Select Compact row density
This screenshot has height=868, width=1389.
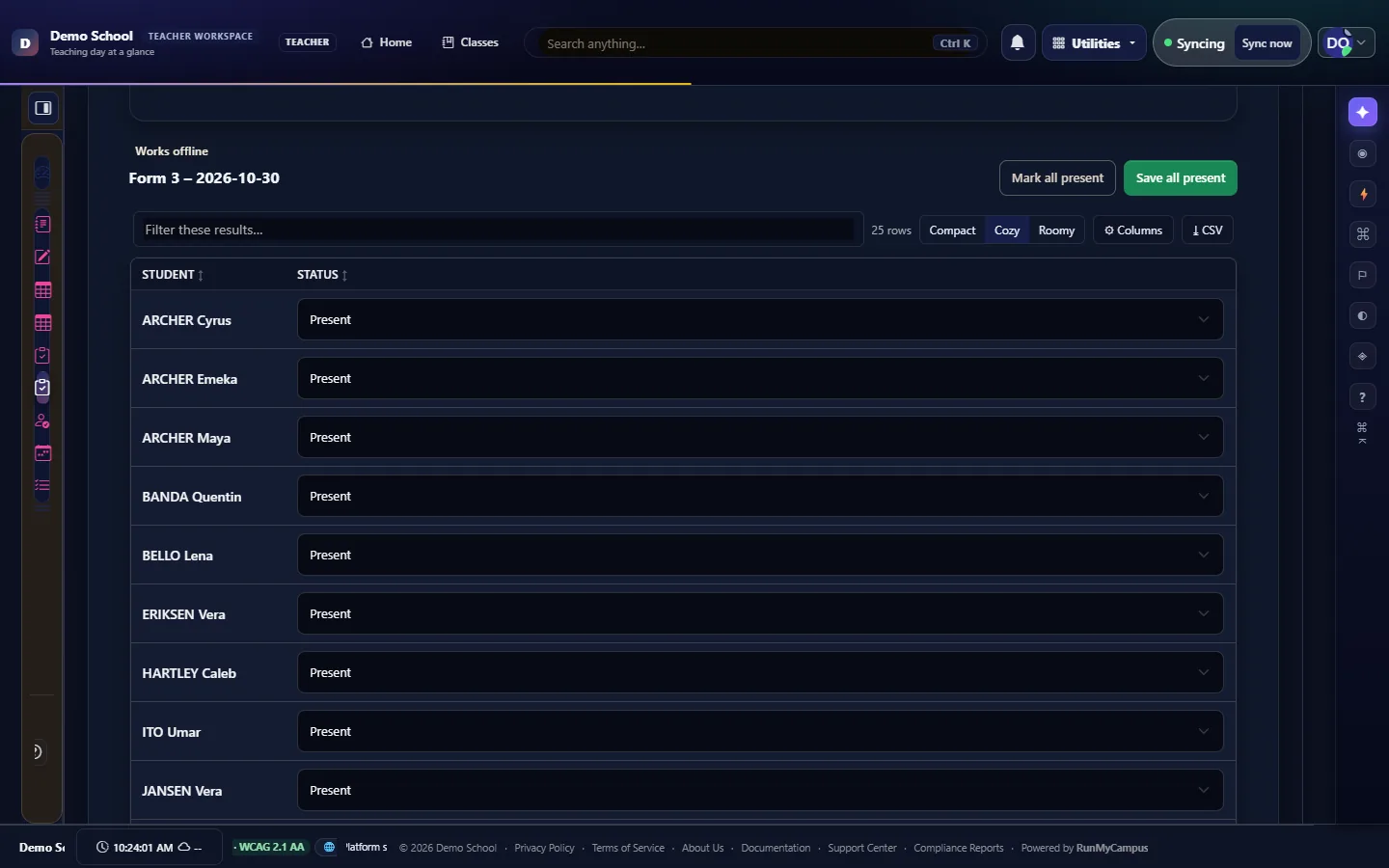coord(952,231)
